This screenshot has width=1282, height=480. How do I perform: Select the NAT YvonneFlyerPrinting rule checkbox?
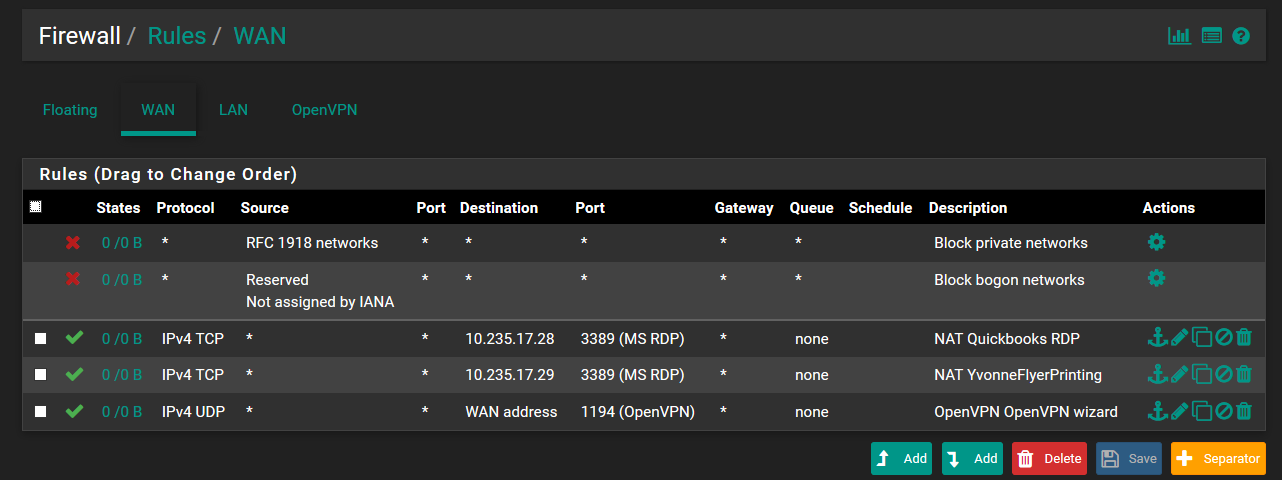(x=41, y=375)
